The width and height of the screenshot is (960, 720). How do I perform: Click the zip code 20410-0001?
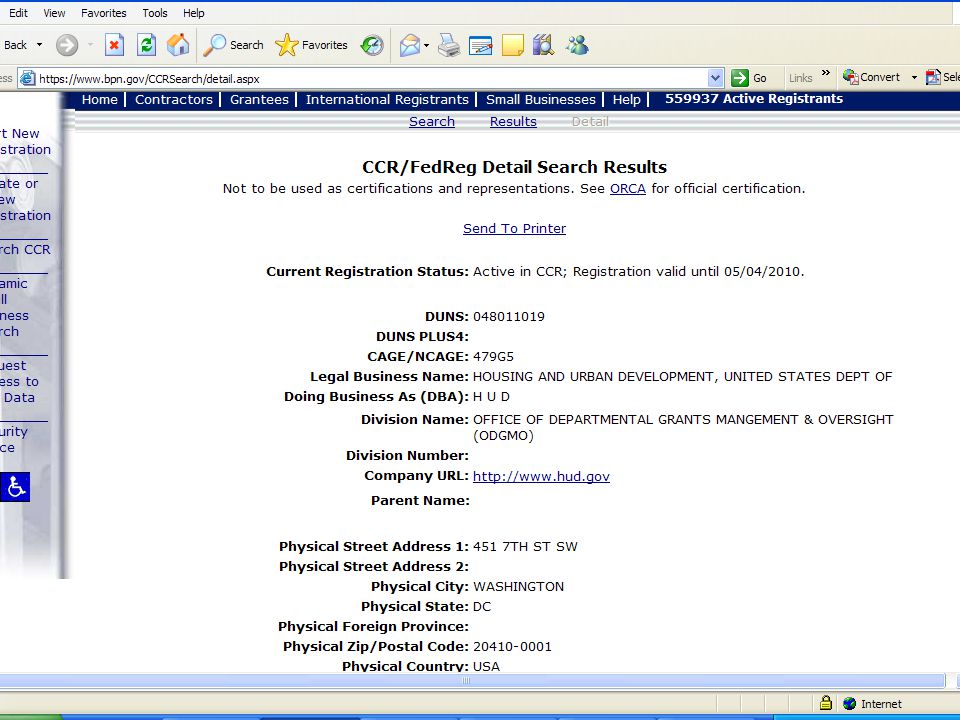tap(512, 647)
